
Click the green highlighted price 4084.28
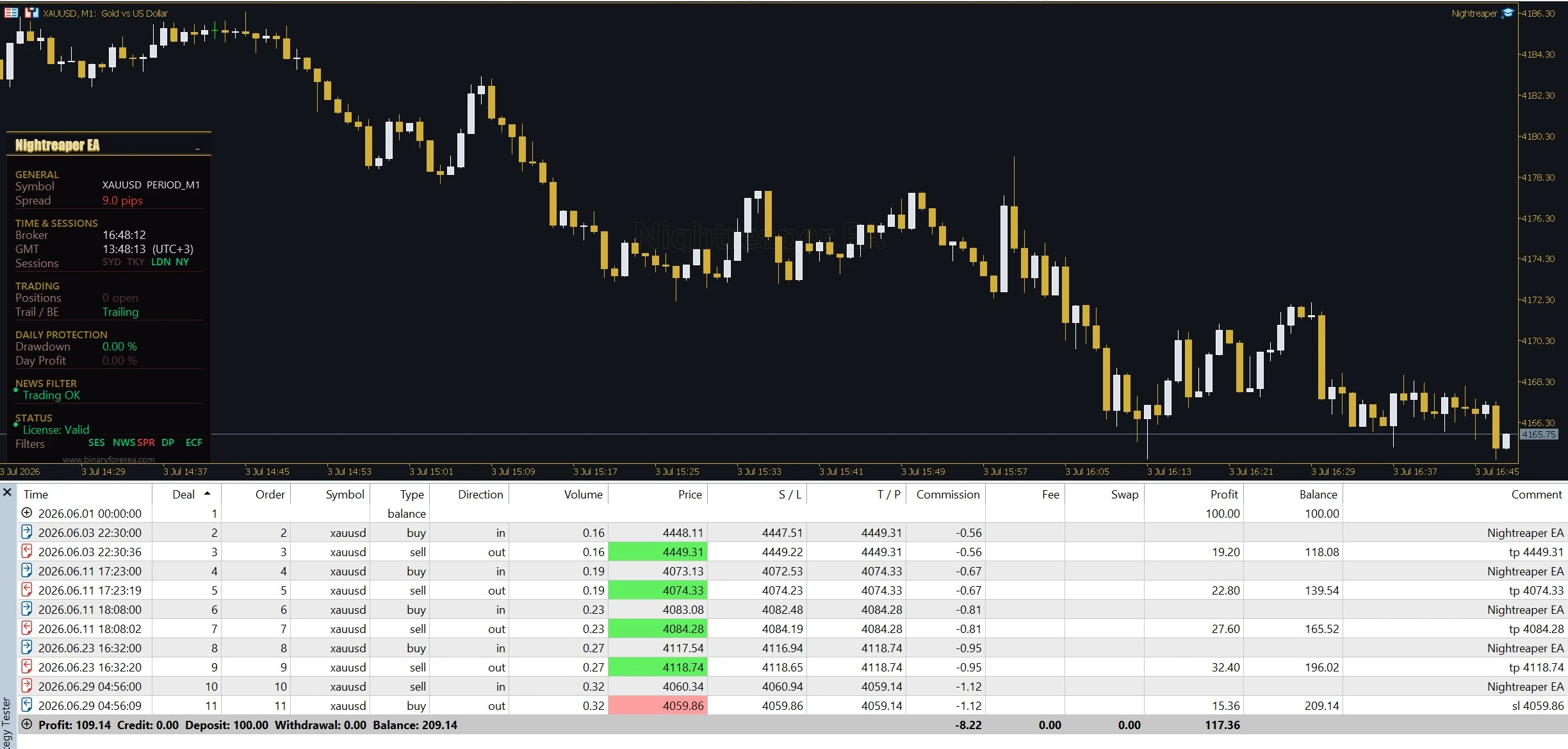coord(658,629)
